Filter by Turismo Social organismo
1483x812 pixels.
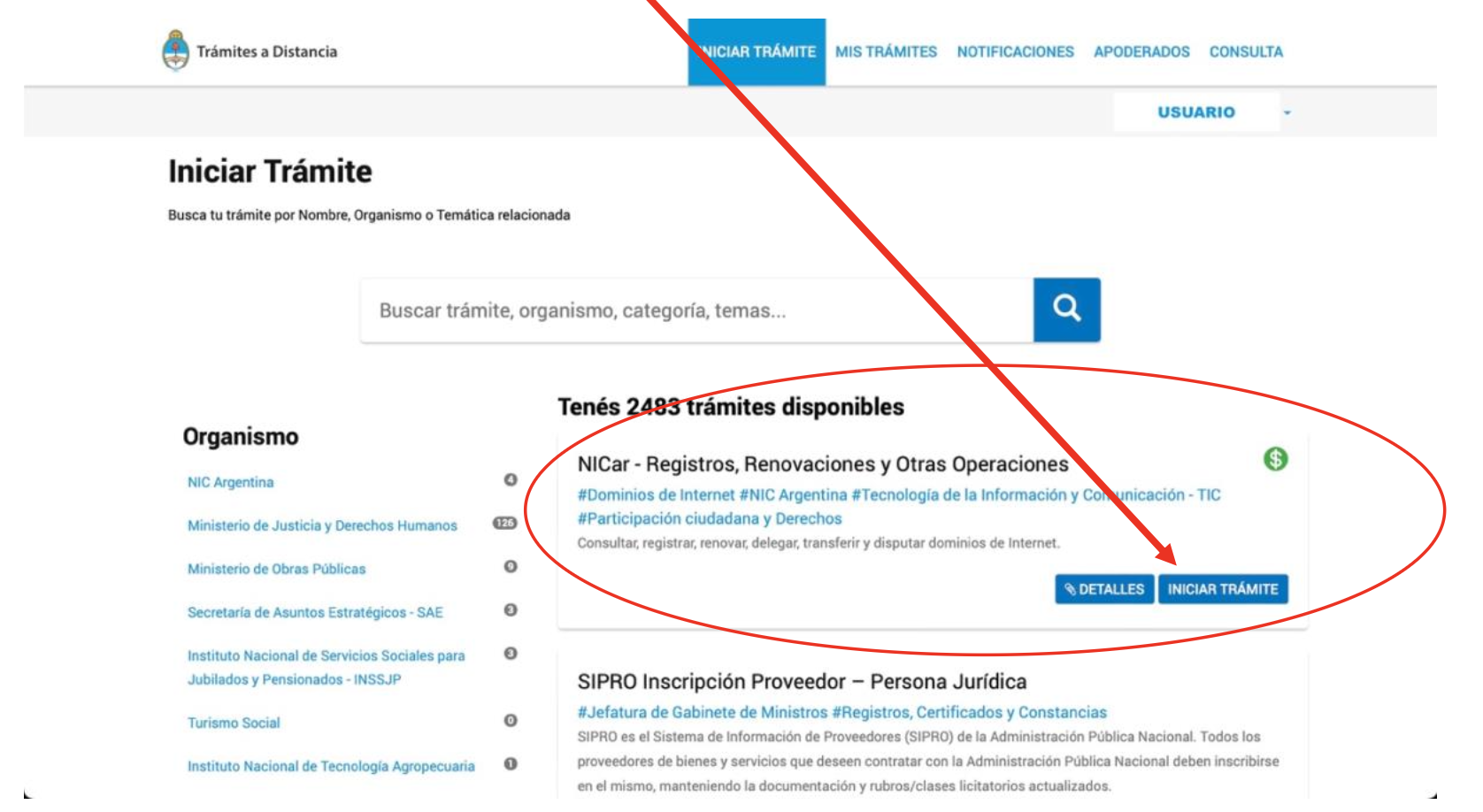(x=234, y=723)
